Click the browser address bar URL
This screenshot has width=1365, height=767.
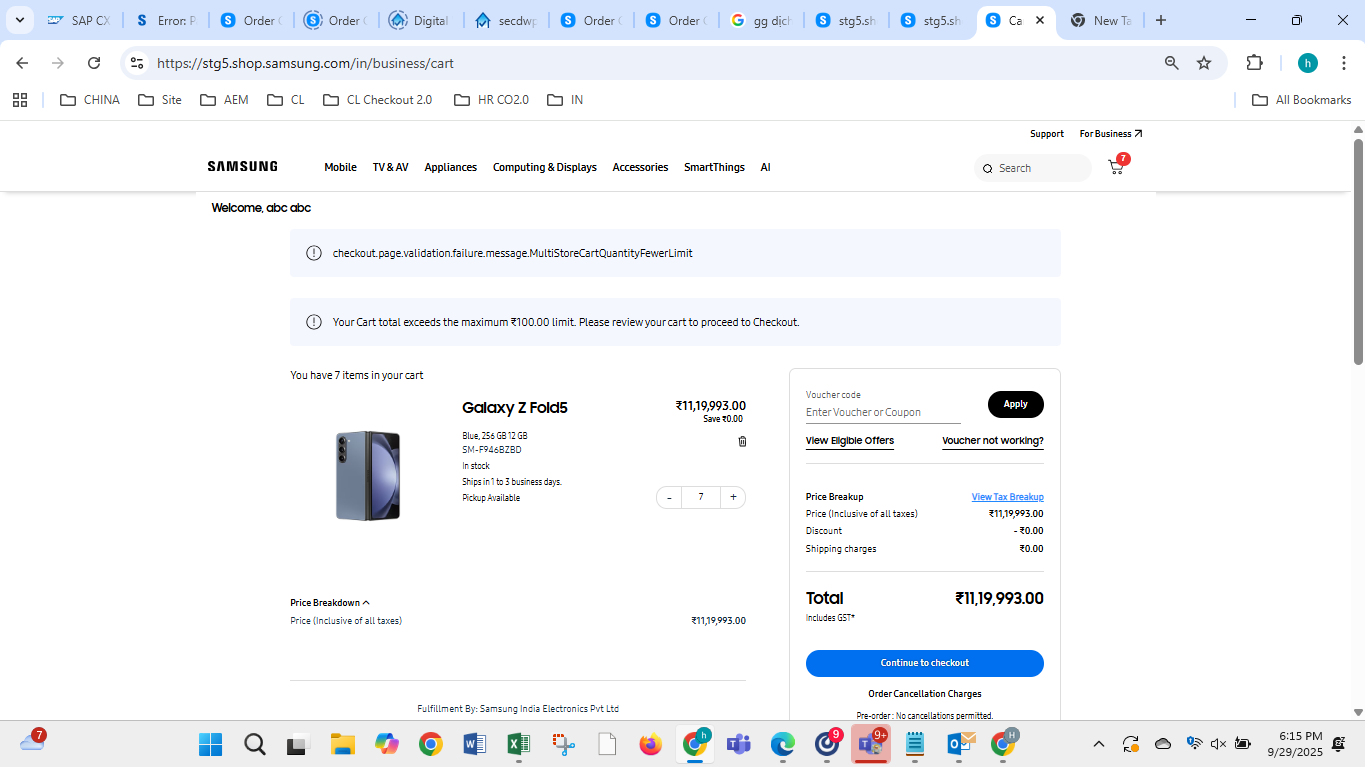click(306, 63)
